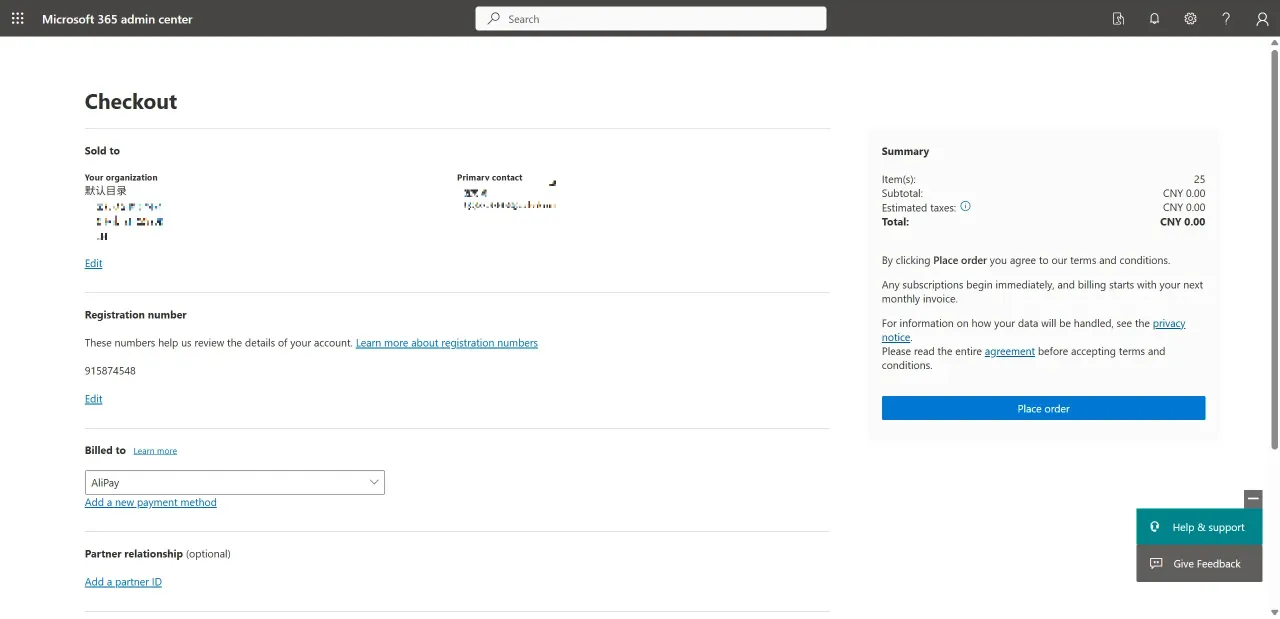Open the notifications bell
The width and height of the screenshot is (1280, 619).
pyautogui.click(x=1154, y=19)
